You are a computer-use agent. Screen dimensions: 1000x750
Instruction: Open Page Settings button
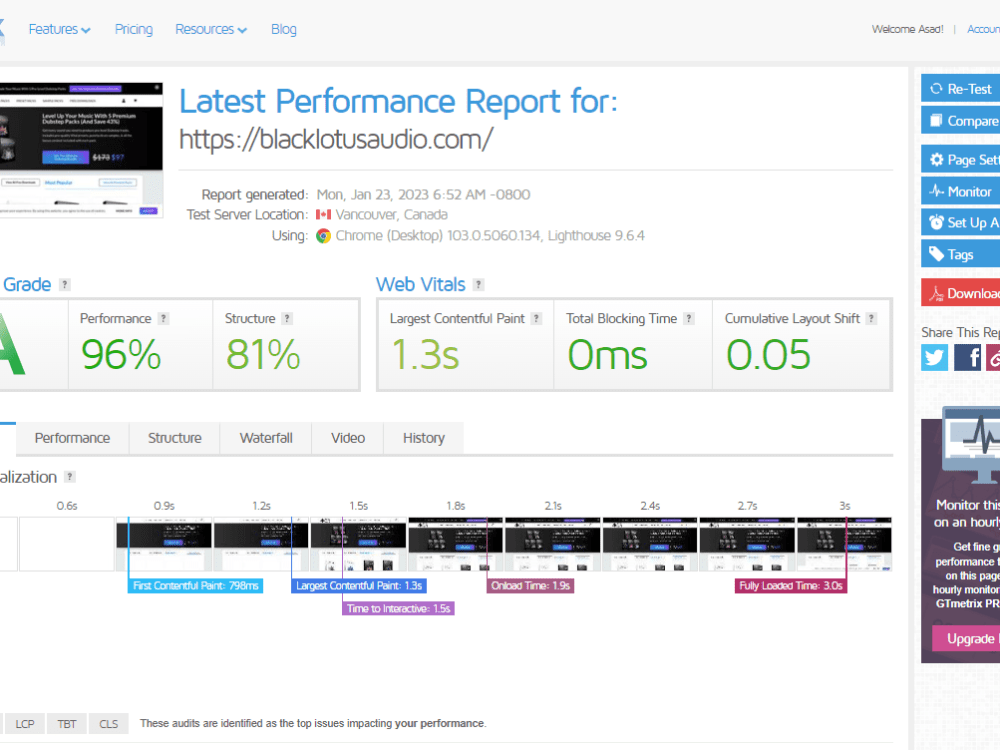(x=960, y=159)
